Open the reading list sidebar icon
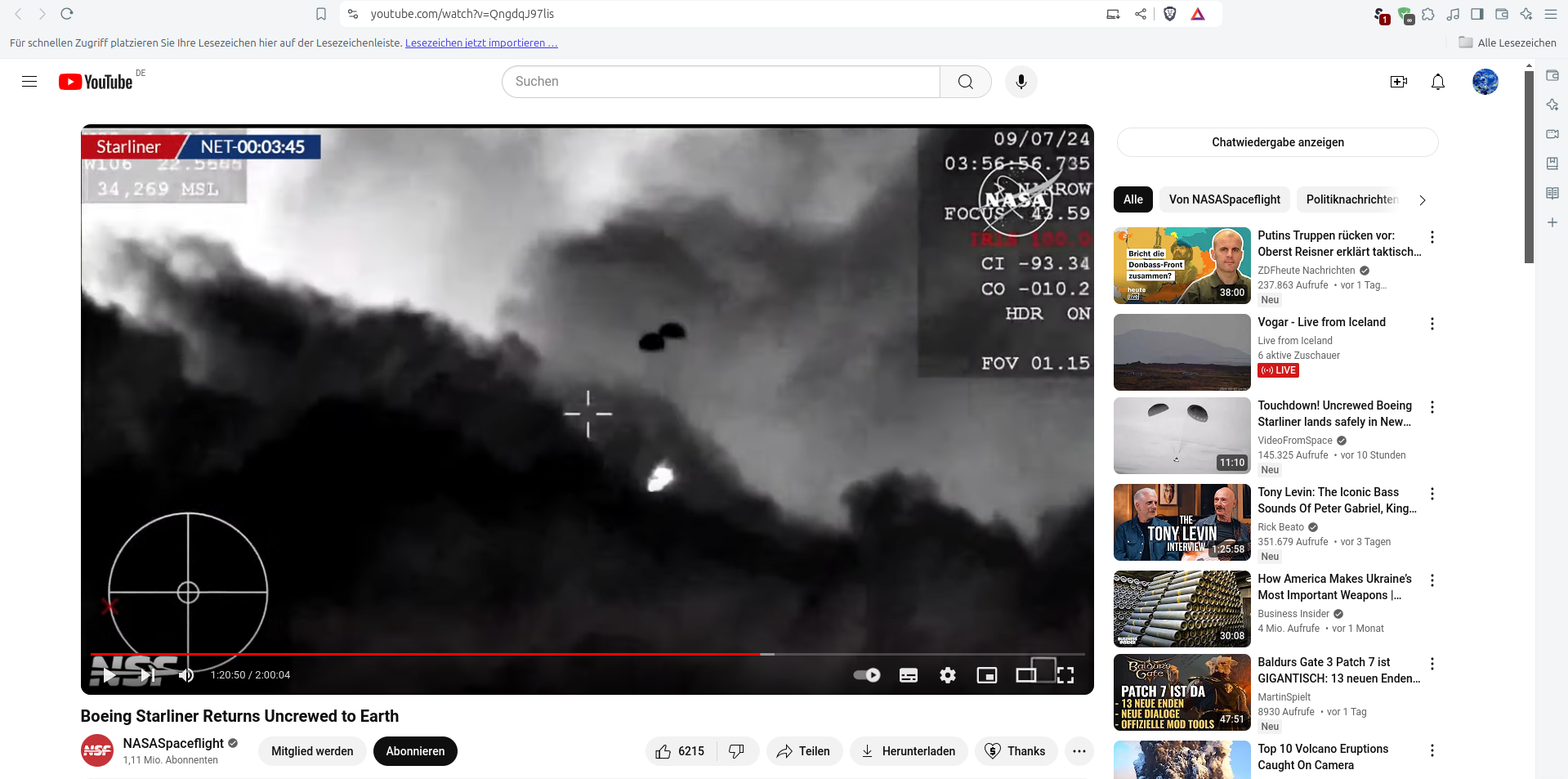Viewport: 1568px width, 779px height. [x=1552, y=193]
